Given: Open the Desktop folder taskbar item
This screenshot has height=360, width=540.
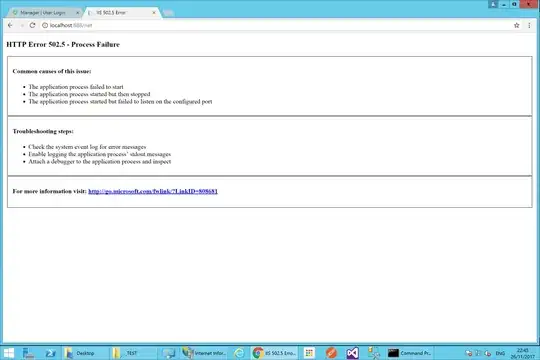Looking at the screenshot, I should (x=85, y=353).
